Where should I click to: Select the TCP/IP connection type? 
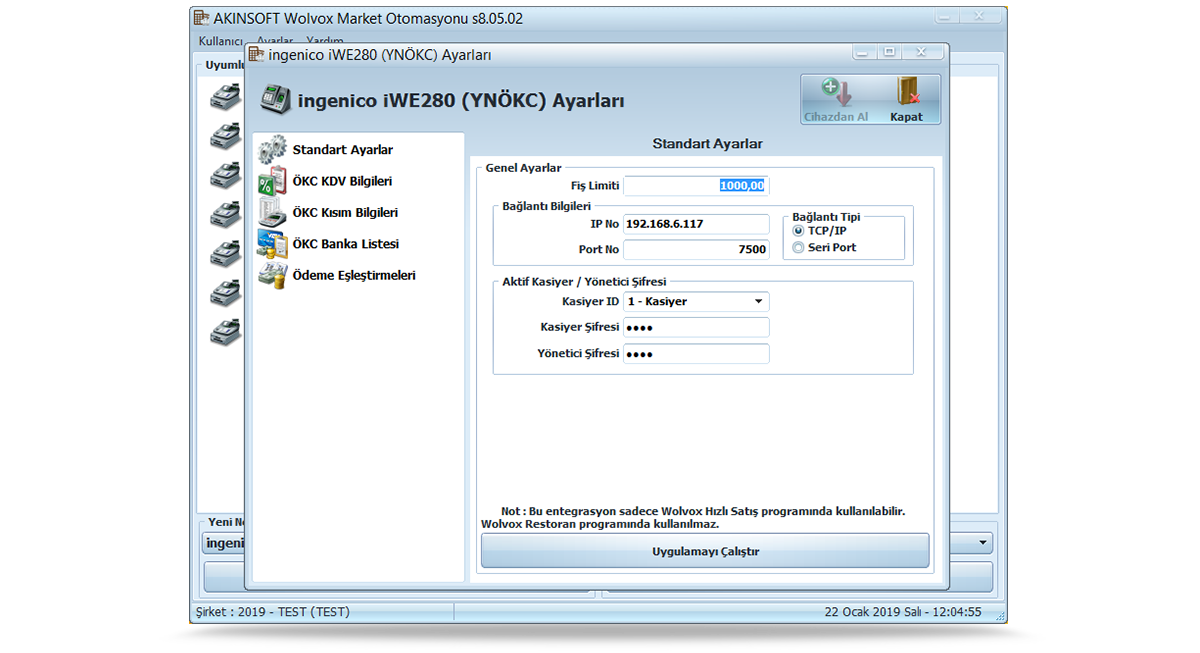(798, 231)
